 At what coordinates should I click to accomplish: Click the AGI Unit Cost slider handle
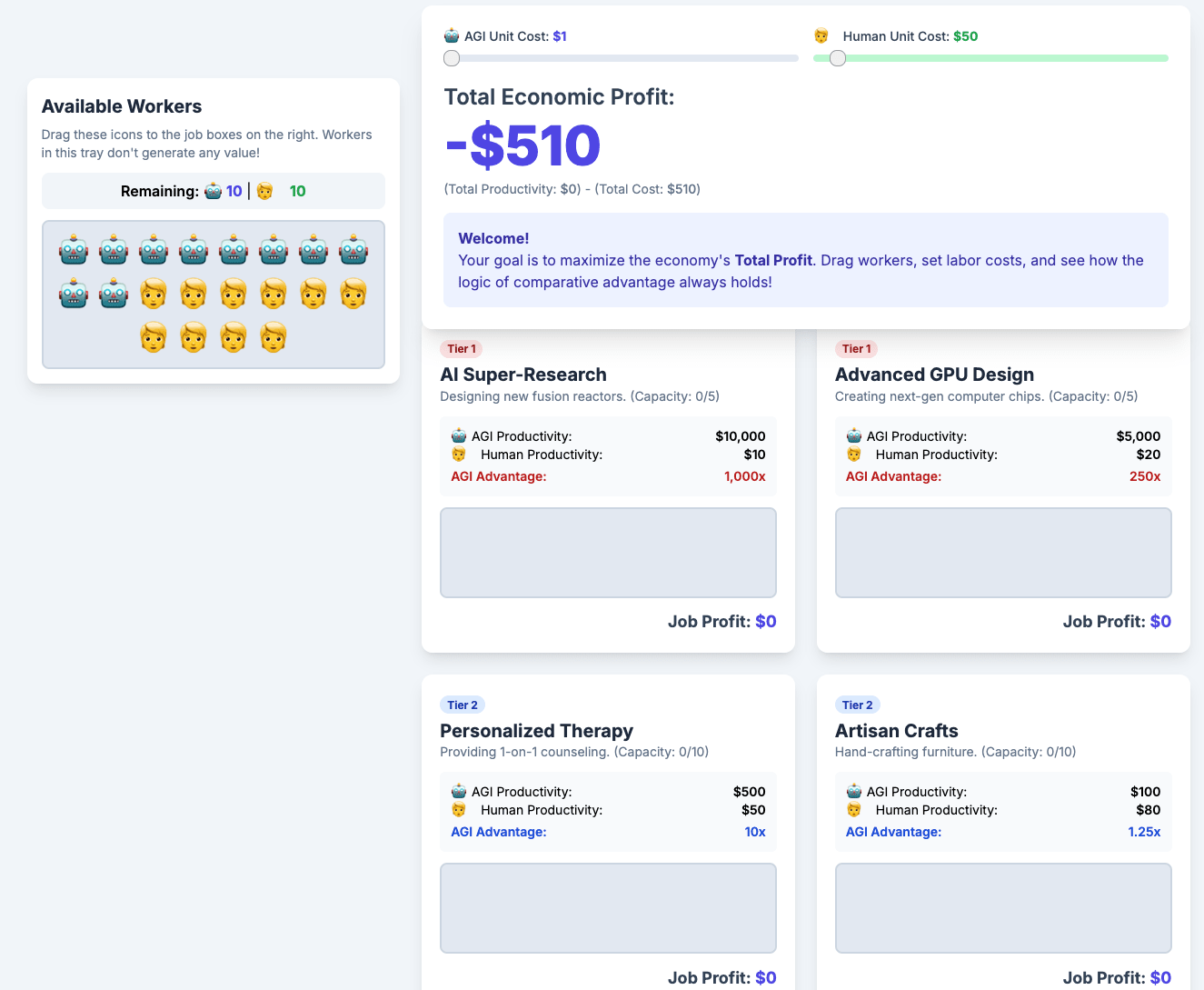(452, 58)
